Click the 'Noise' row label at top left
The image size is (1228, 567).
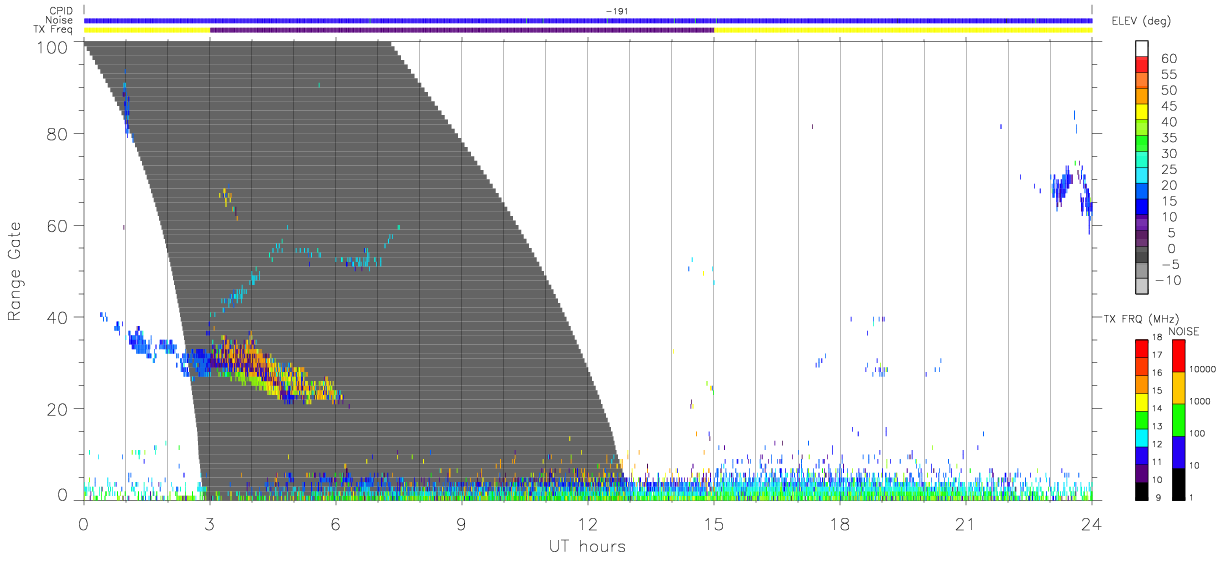tap(61, 20)
